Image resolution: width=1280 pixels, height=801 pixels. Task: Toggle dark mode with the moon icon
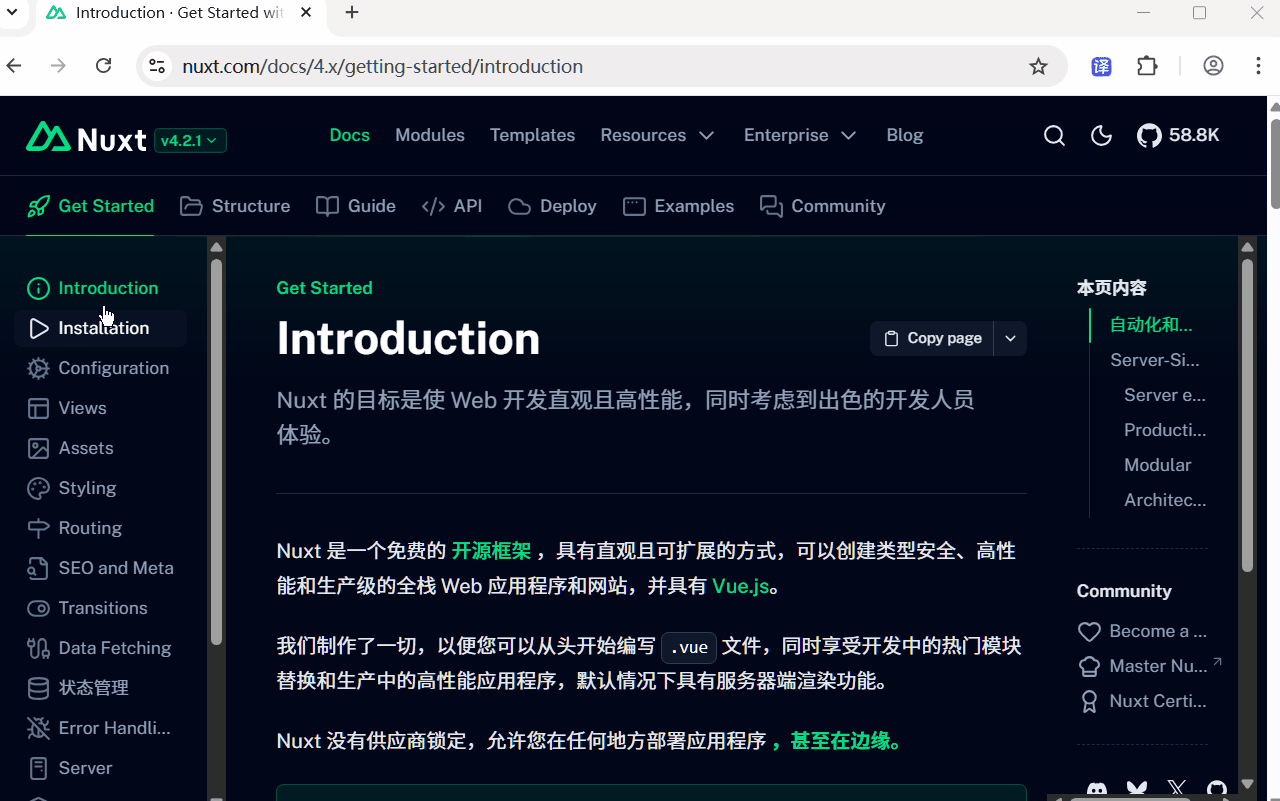click(1101, 135)
